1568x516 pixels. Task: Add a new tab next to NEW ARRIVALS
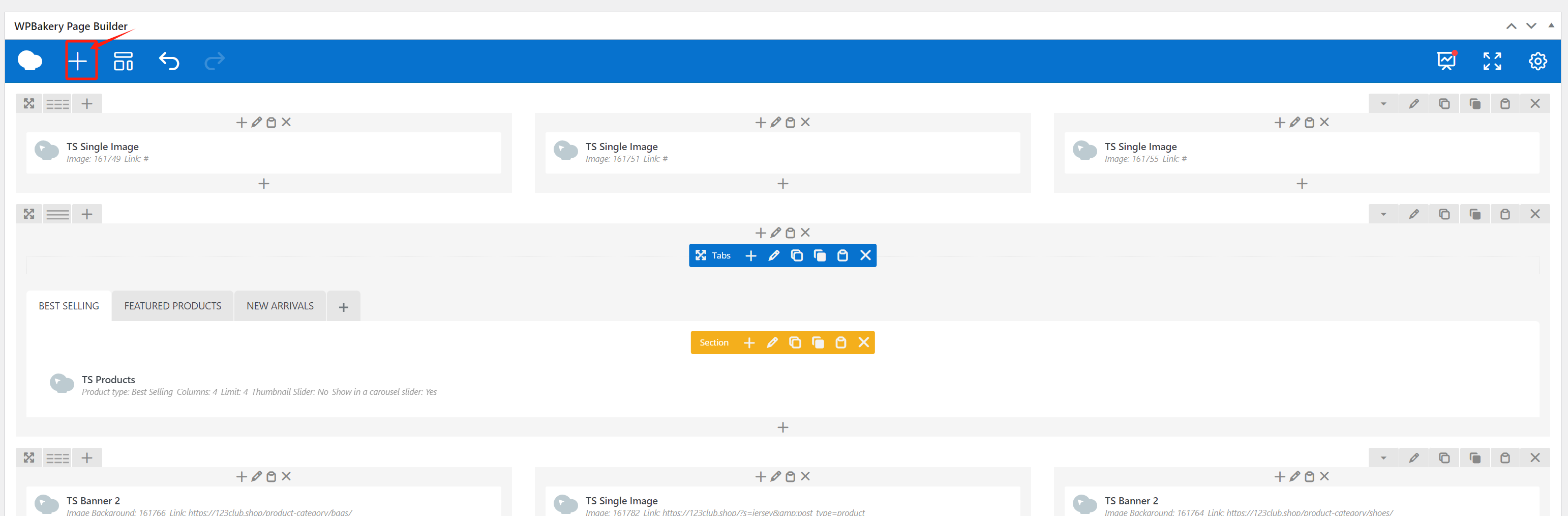click(343, 306)
